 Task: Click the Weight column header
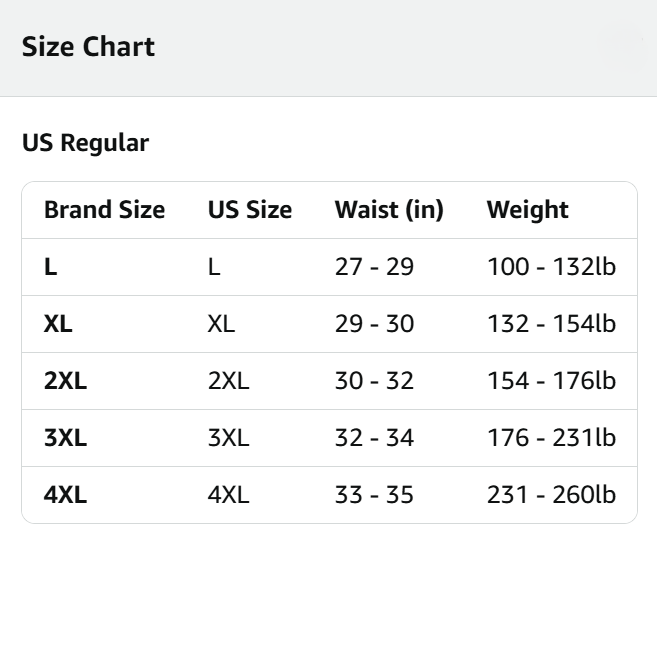coord(527,210)
